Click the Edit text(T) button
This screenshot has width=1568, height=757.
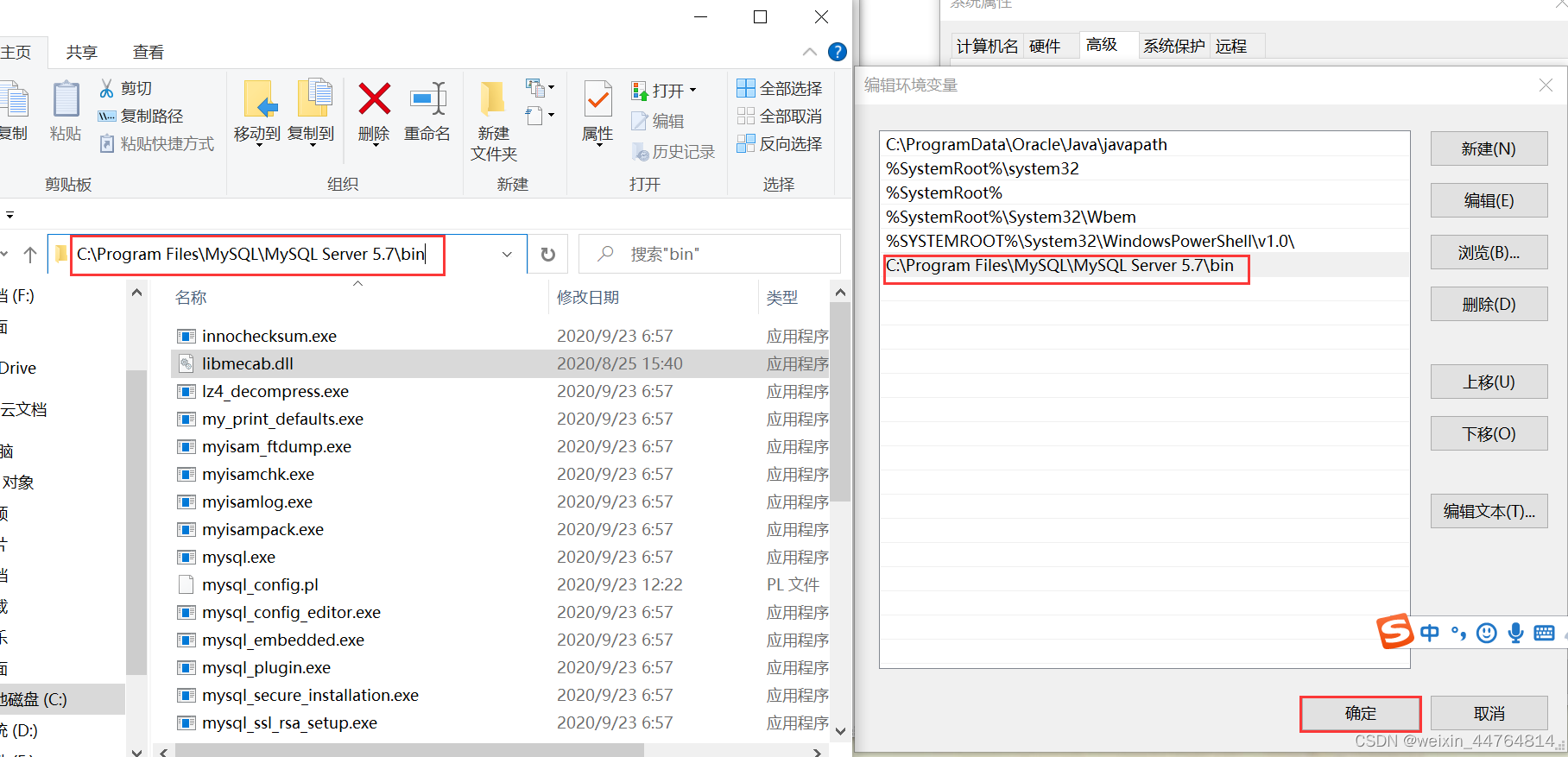tap(1489, 511)
